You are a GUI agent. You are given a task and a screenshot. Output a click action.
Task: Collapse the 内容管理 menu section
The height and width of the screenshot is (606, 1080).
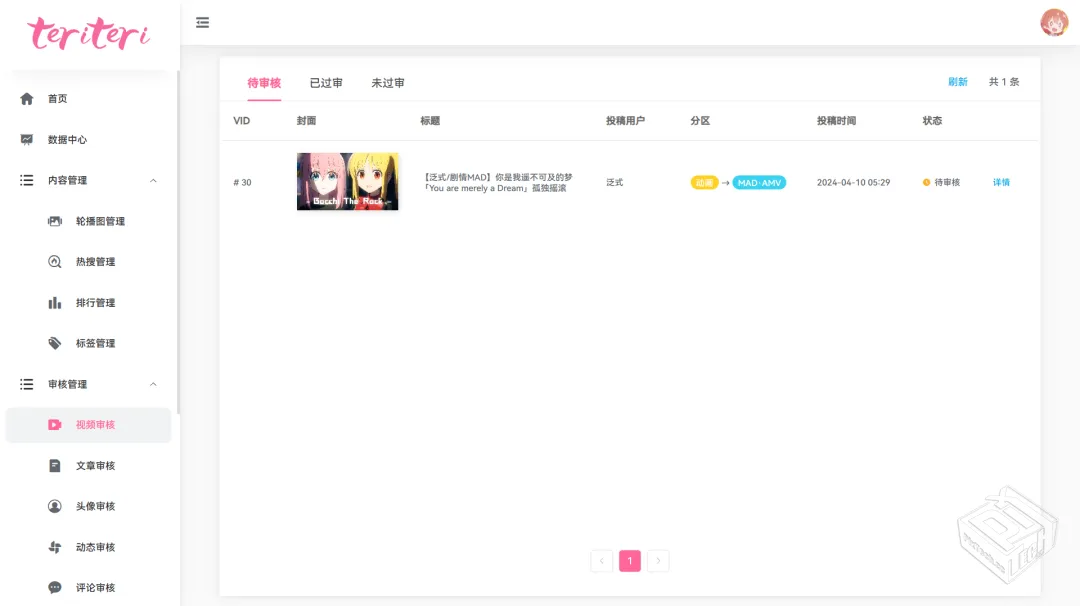coord(153,180)
